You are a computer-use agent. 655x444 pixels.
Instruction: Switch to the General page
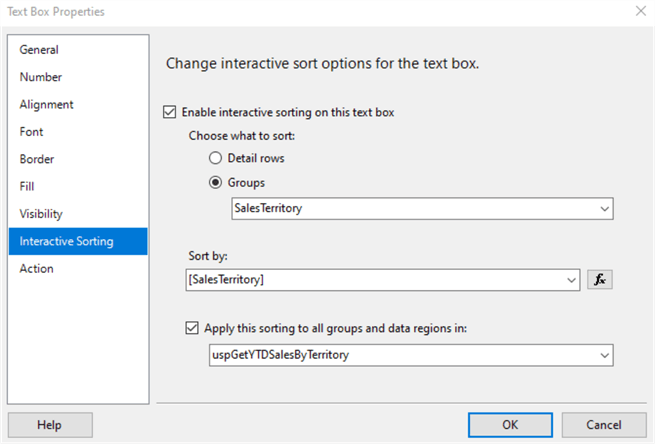tap(40, 50)
